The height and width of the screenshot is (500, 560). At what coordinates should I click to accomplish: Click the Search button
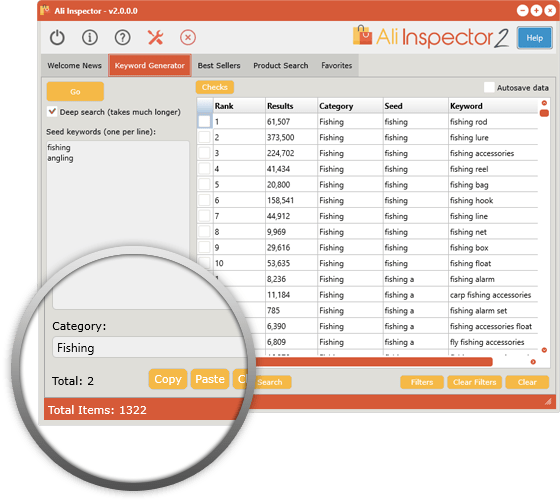tap(271, 382)
